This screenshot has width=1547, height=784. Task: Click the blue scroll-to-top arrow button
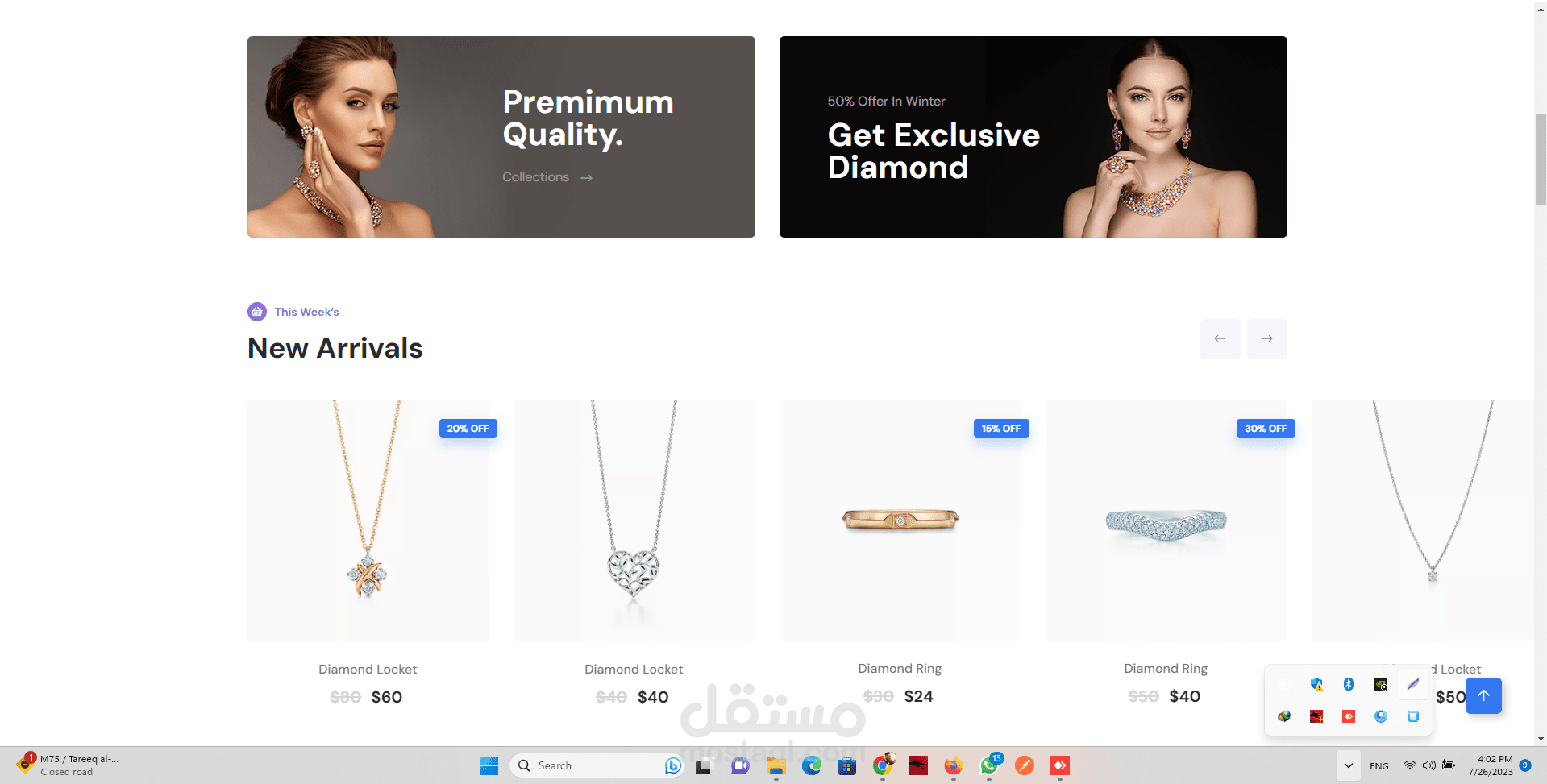point(1483,695)
